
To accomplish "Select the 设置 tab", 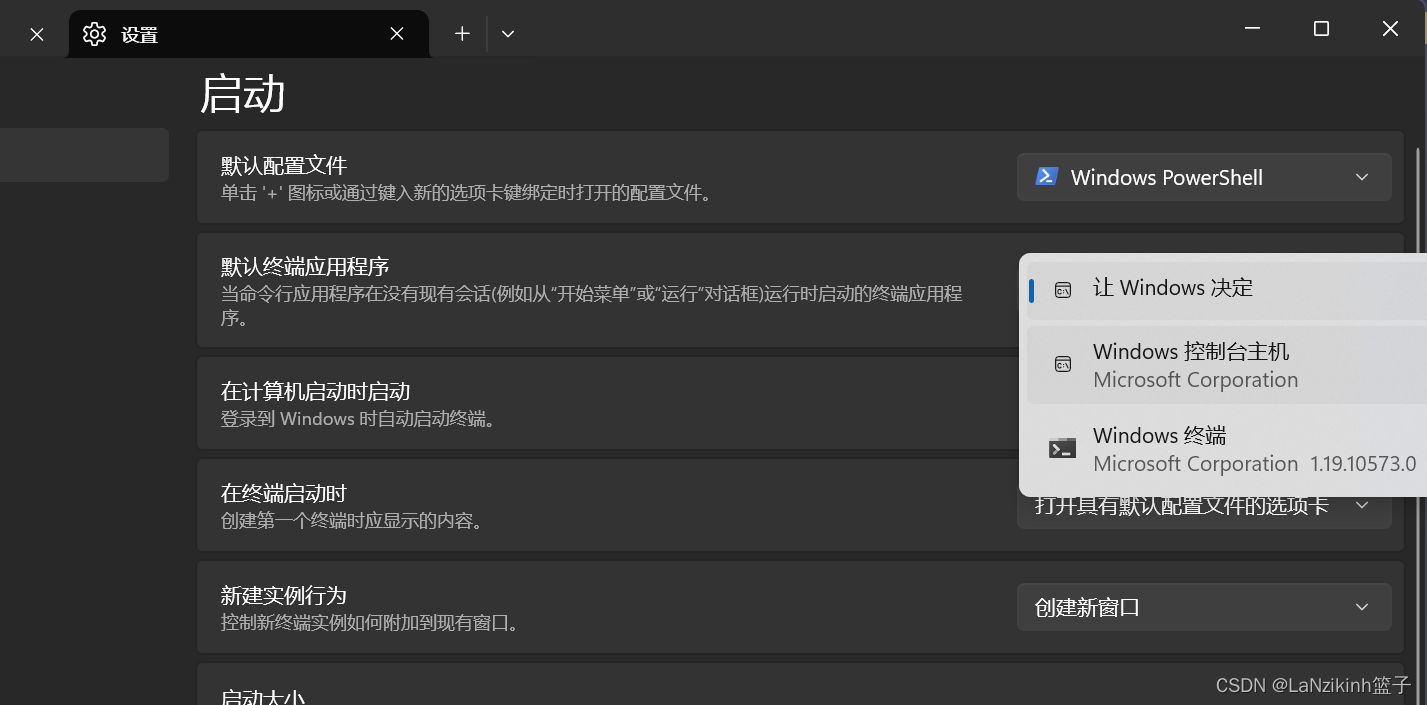I will tap(249, 33).
